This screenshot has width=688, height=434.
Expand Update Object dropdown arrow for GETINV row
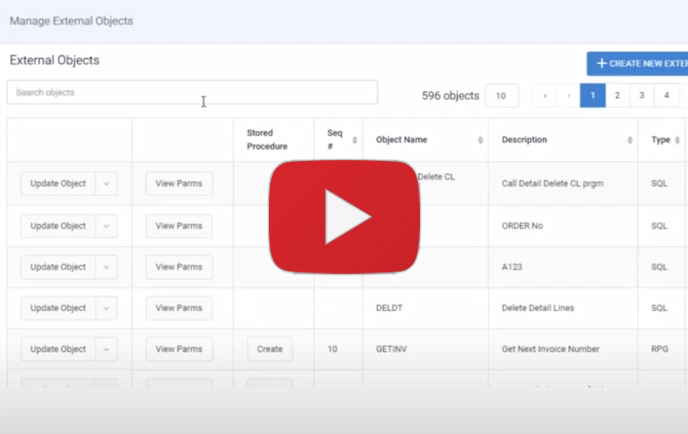click(107, 349)
